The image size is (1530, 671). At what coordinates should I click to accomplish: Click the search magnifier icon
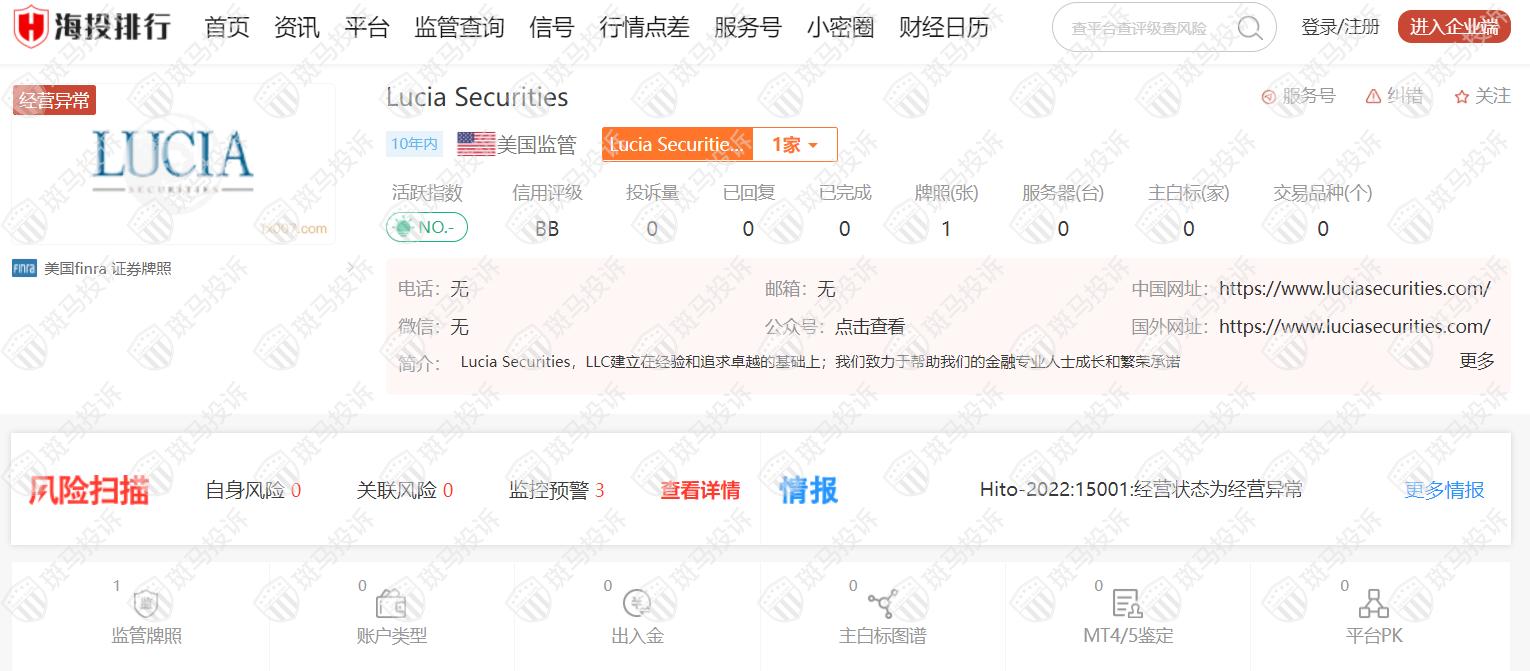pyautogui.click(x=1249, y=27)
